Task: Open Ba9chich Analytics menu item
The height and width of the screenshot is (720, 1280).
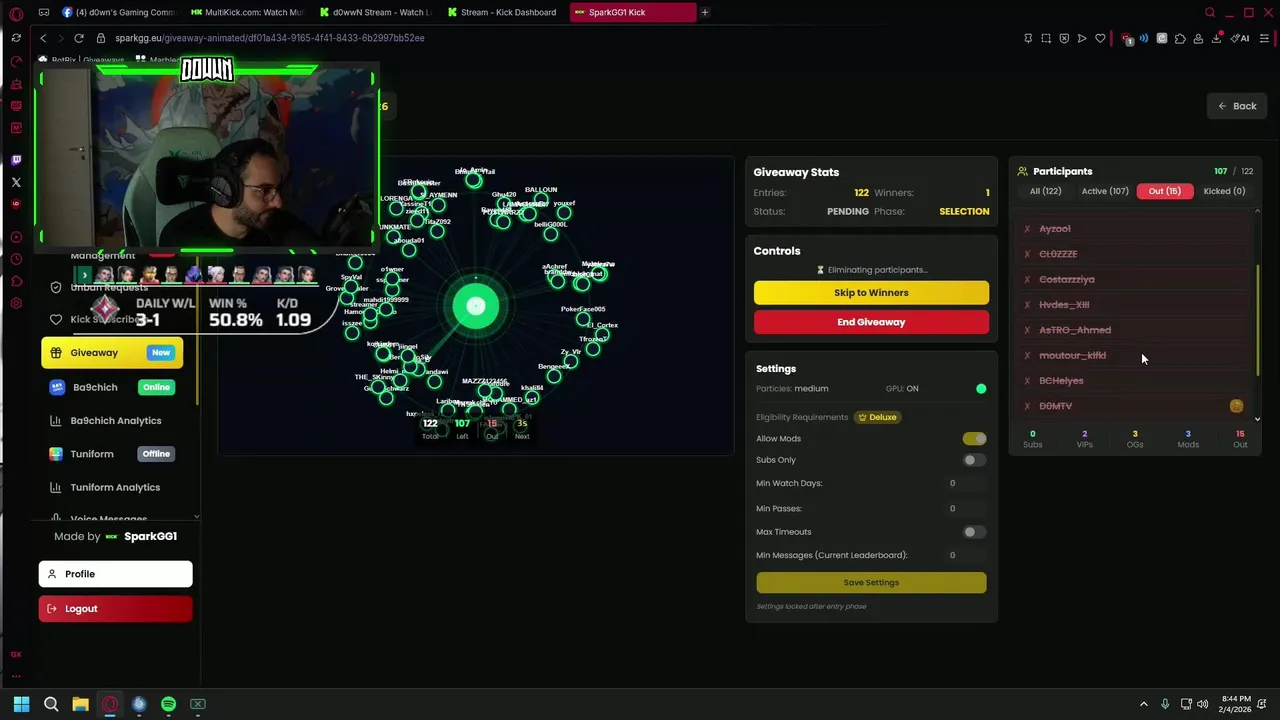Action: click(x=112, y=421)
